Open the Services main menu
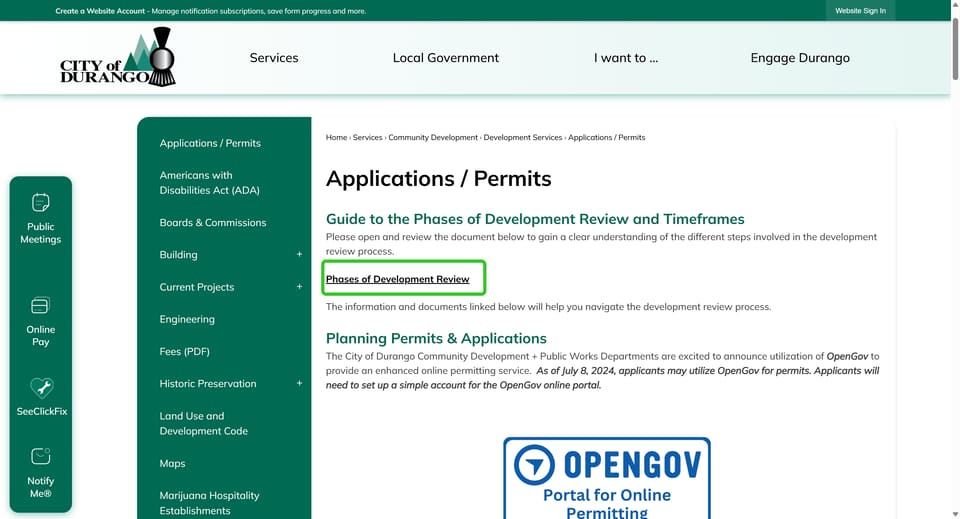Screen dimensions: 960x519 [274, 58]
